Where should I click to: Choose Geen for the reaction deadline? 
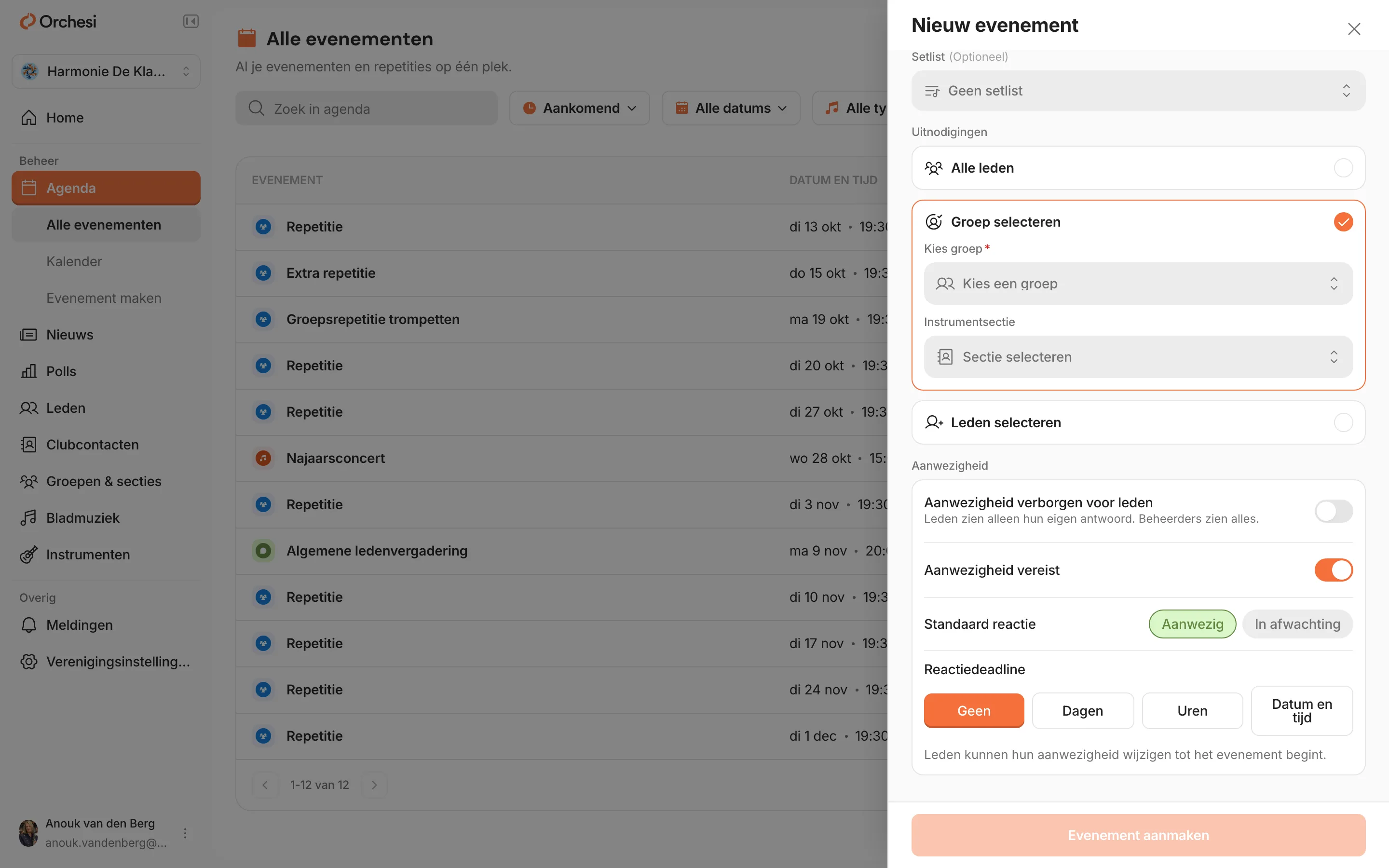pyautogui.click(x=973, y=711)
